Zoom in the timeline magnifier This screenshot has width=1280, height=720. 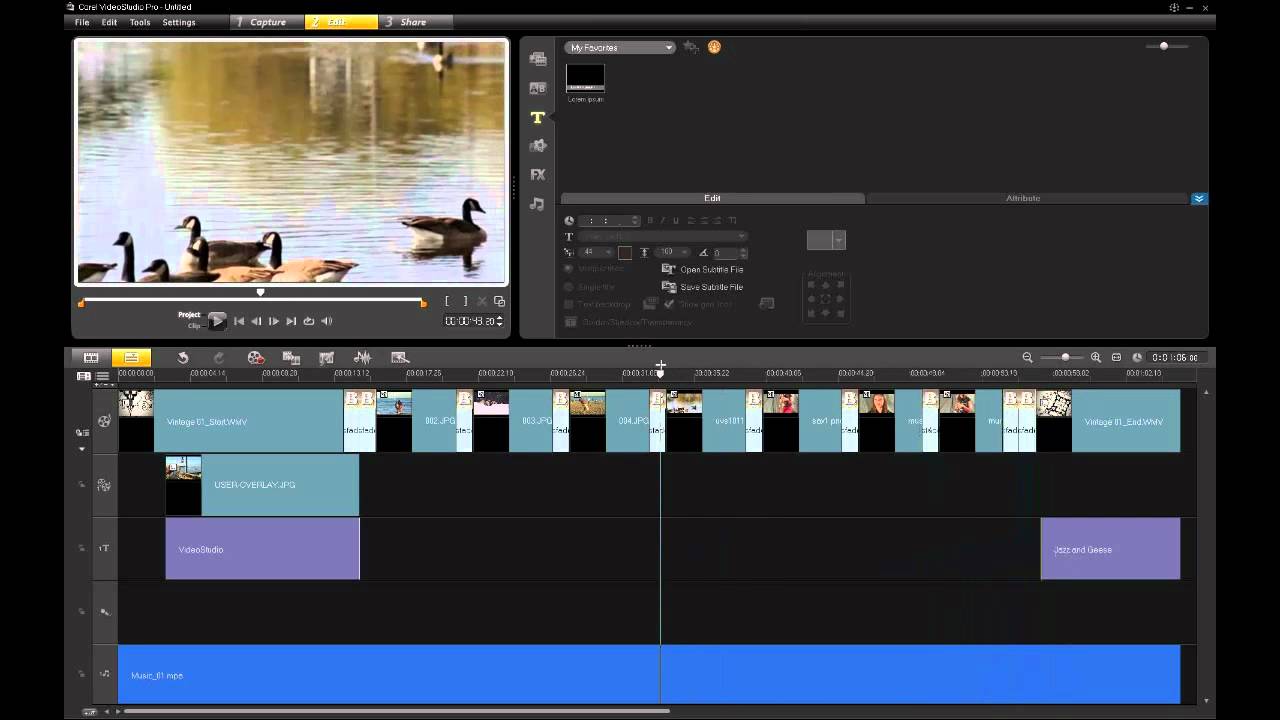pos(1096,357)
